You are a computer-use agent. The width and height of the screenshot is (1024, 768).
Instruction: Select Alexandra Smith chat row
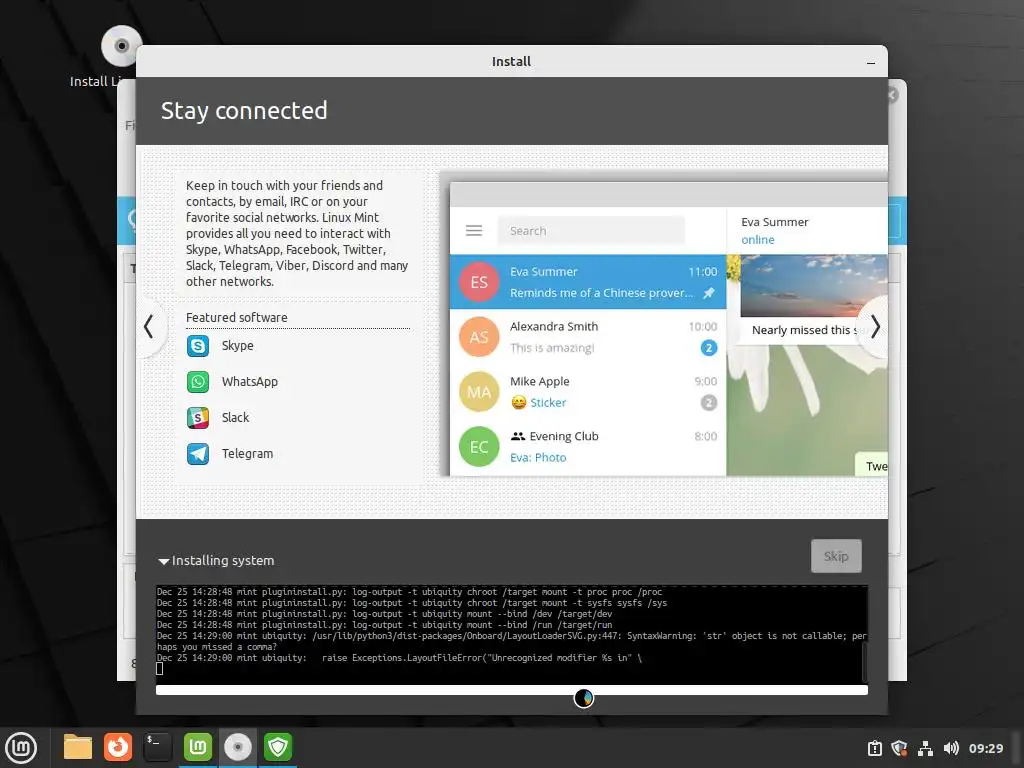coord(588,336)
